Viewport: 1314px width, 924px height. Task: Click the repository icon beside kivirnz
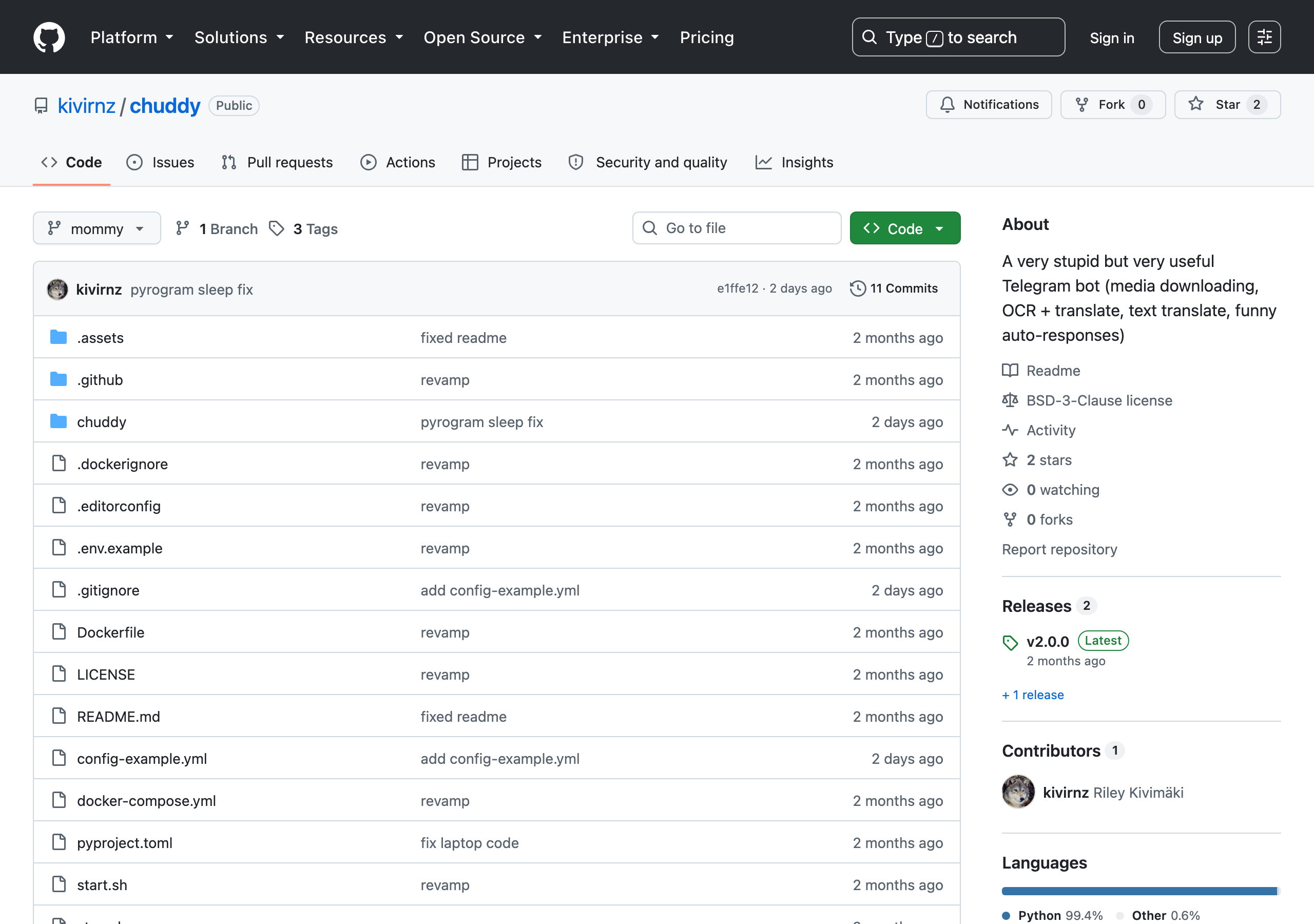(41, 106)
